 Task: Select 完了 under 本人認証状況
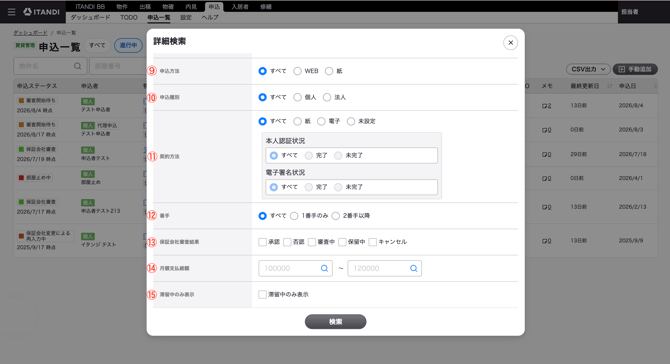(x=309, y=156)
